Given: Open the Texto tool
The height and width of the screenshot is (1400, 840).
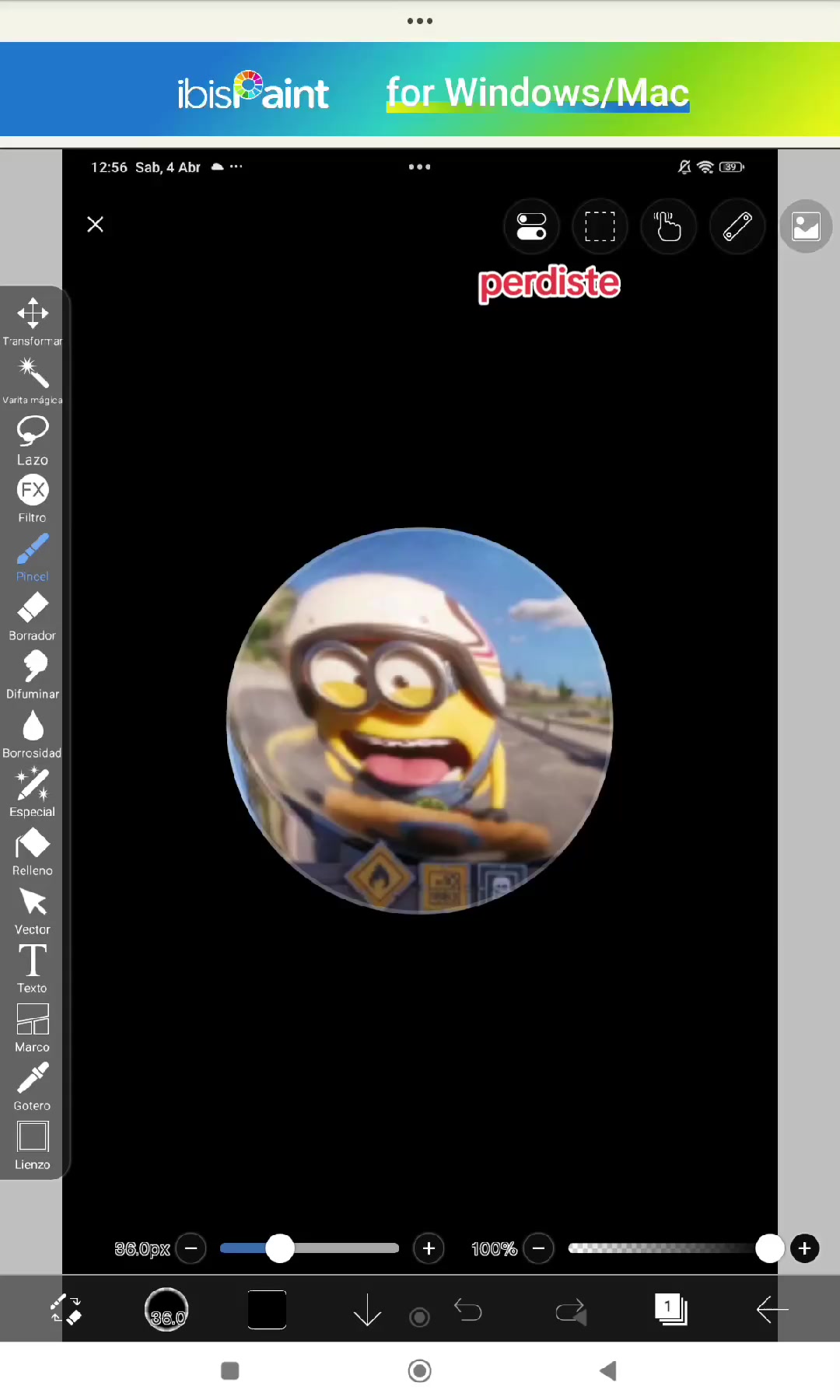Looking at the screenshot, I should click(32, 969).
